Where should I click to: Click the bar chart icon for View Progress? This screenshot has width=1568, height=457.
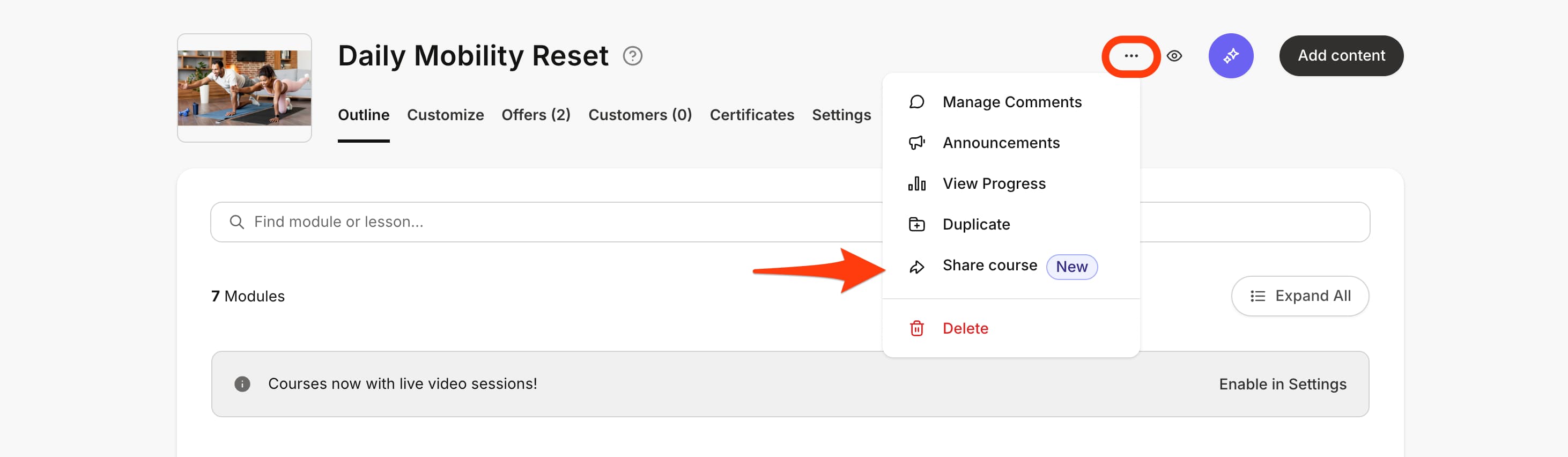(x=916, y=183)
